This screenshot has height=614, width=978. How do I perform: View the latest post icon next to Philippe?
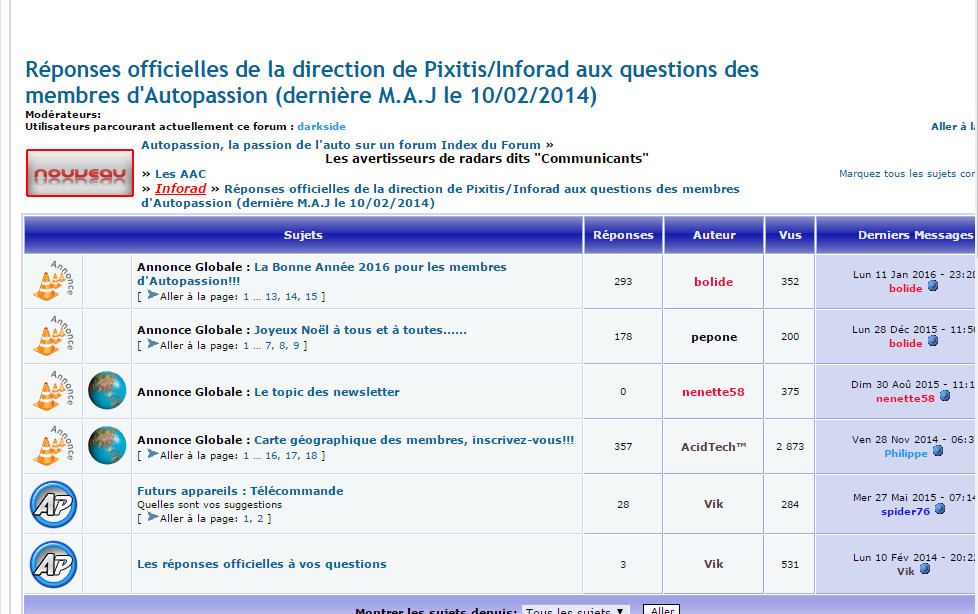(938, 451)
